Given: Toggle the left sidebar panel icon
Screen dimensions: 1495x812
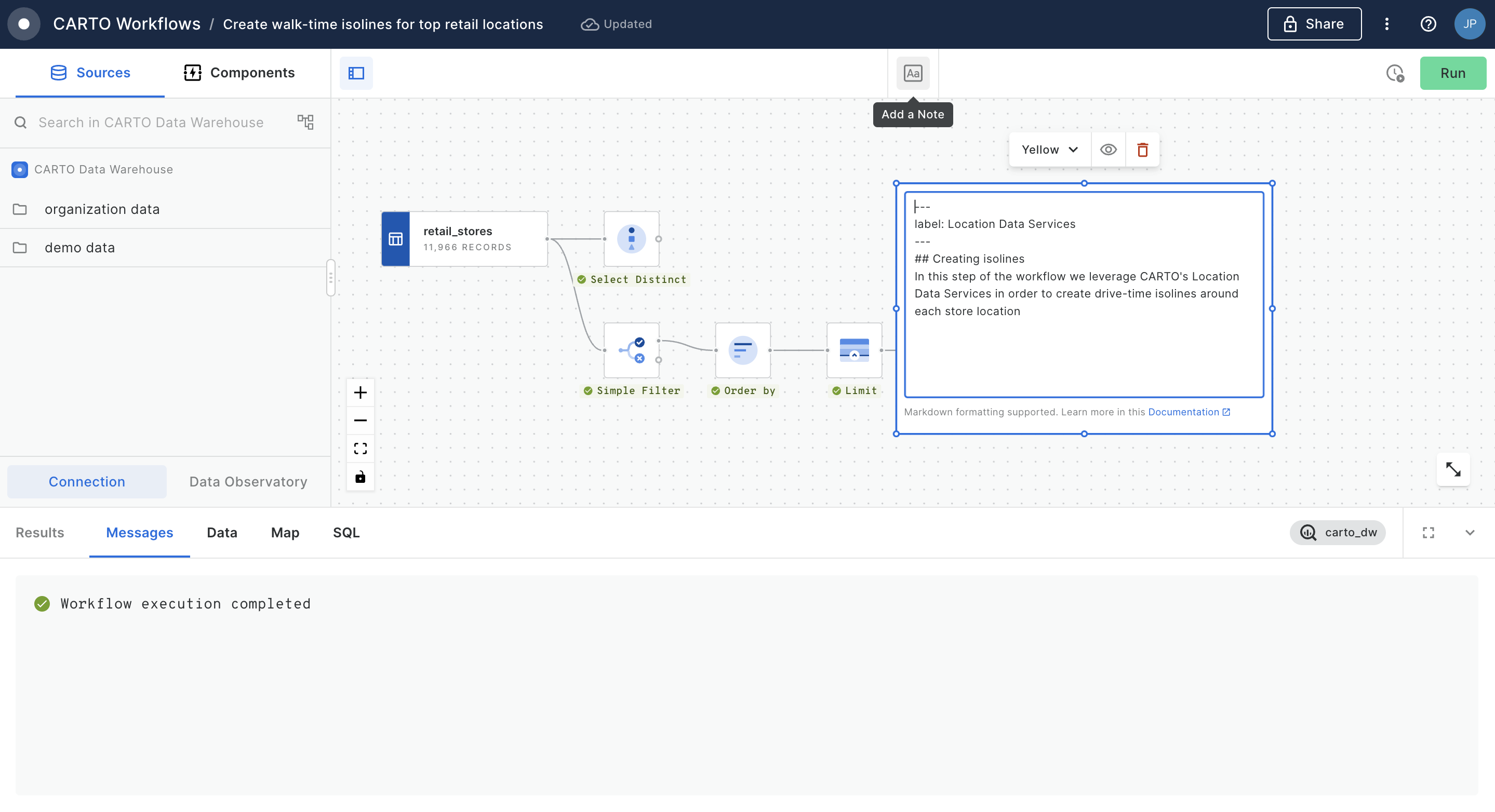Looking at the screenshot, I should 356,73.
